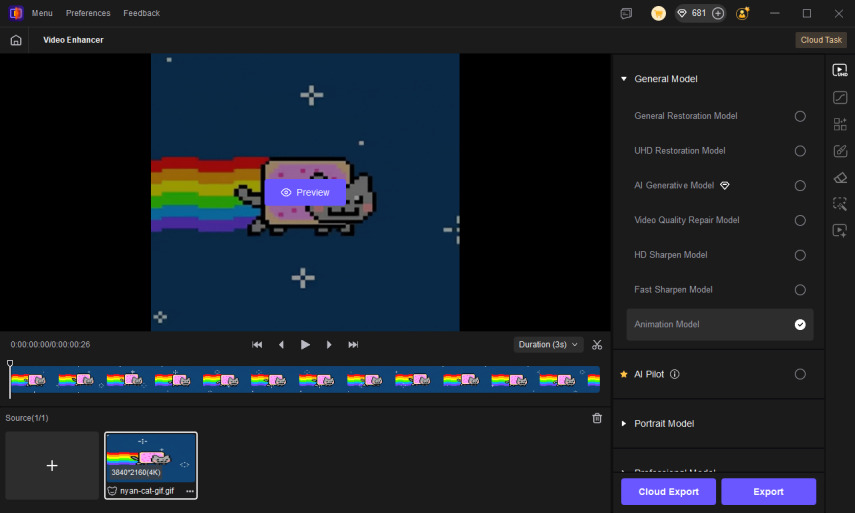Open nyan-cat-gif.gif more options dots
This screenshot has width=855, height=513.
tap(190, 491)
